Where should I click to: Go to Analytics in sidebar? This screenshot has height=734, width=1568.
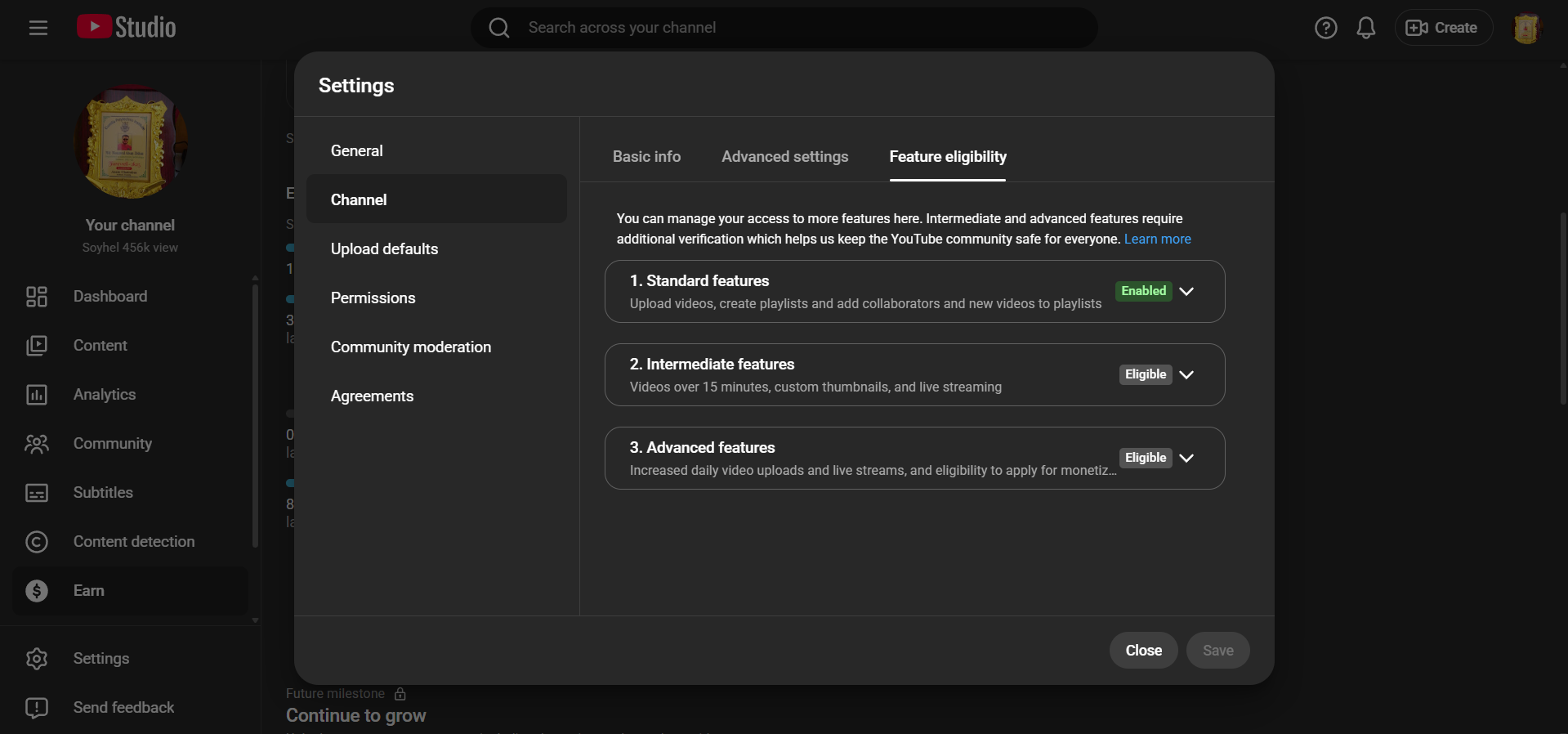pyautogui.click(x=104, y=395)
